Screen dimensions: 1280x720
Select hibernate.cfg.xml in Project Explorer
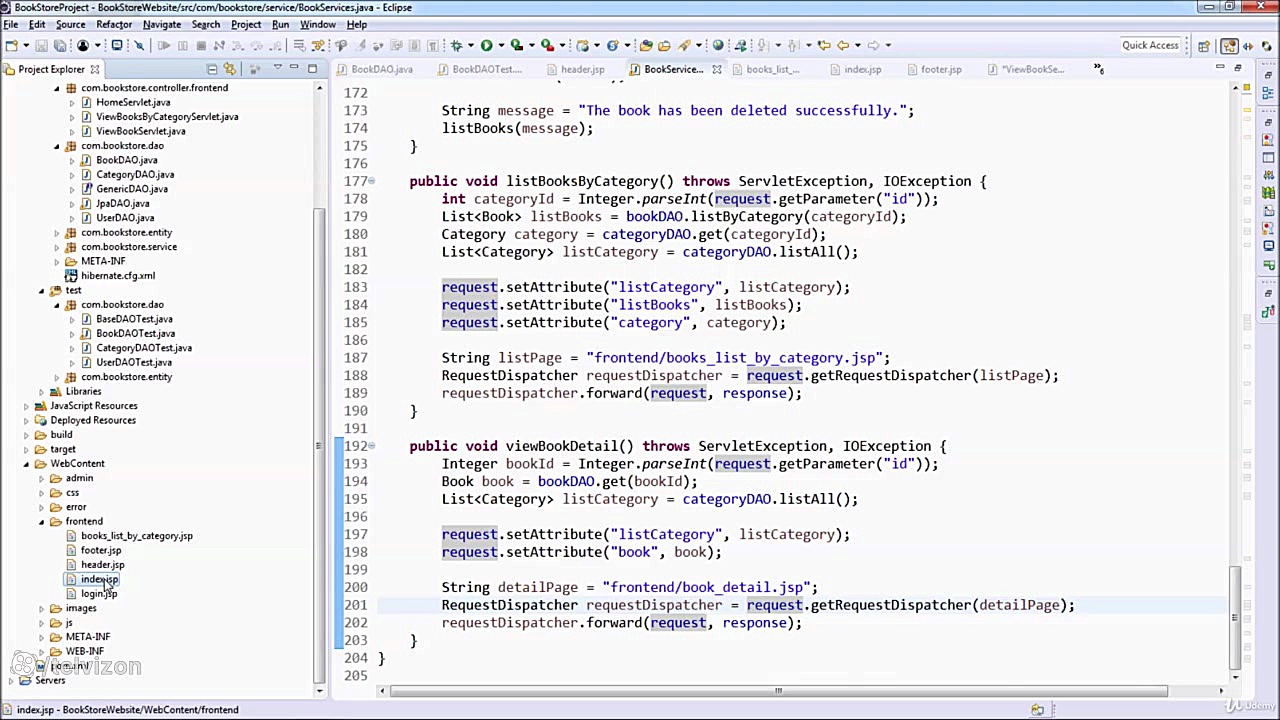pos(118,276)
